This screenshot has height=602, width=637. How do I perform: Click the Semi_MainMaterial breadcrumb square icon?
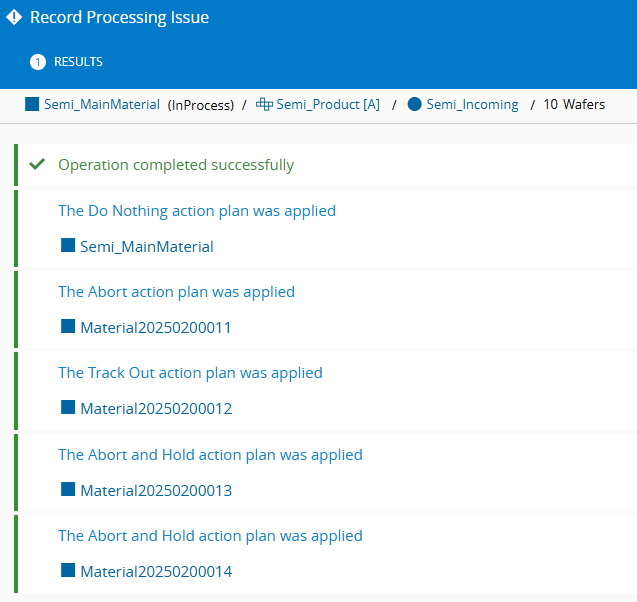31,104
